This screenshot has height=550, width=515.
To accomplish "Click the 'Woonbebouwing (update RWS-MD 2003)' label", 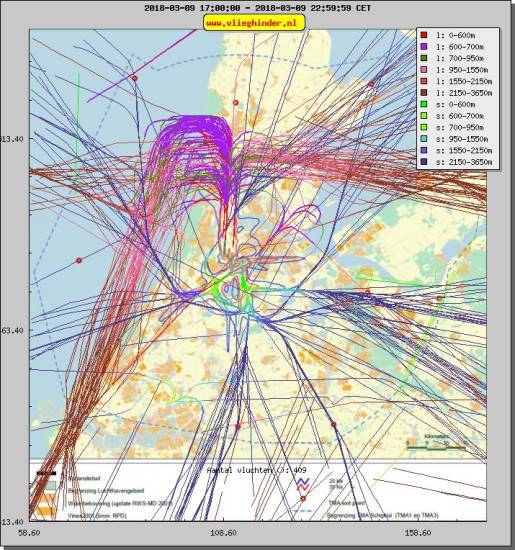I will pos(120,503).
